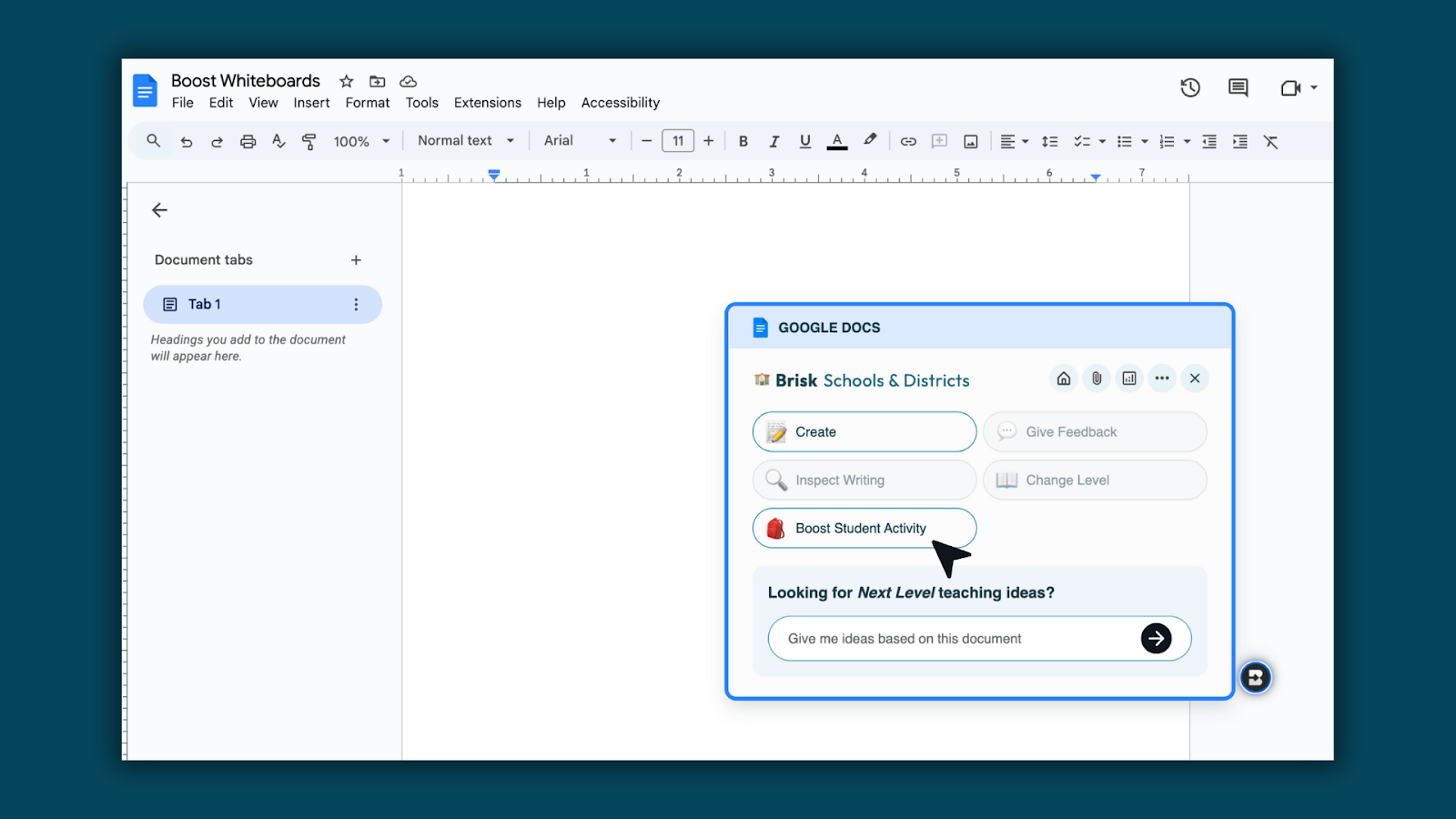This screenshot has width=1456, height=819.
Task: Open the Edit menu
Action: click(x=221, y=103)
